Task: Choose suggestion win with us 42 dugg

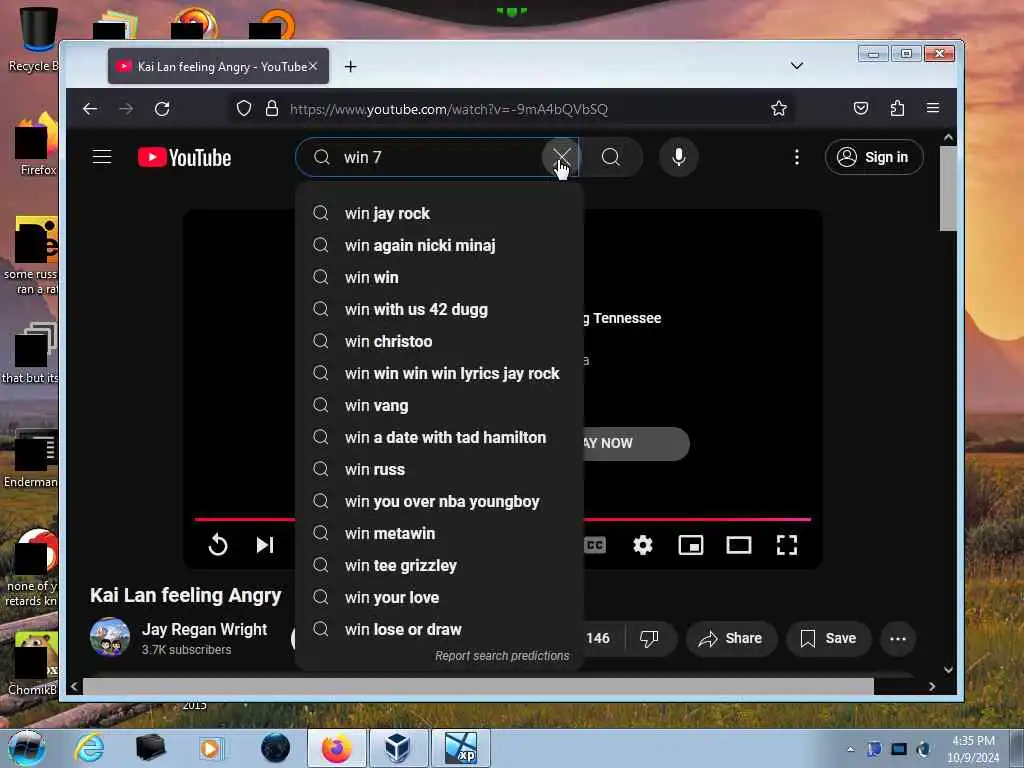Action: 439,309
